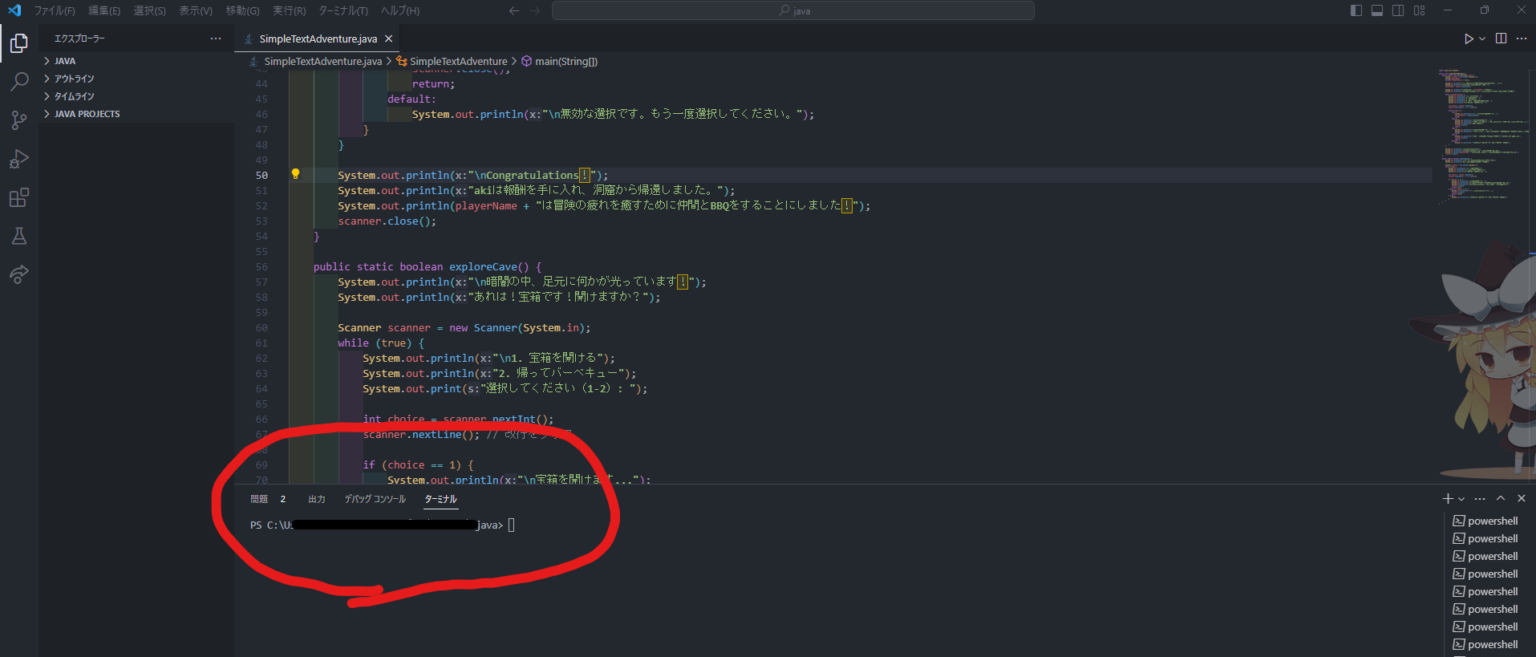Toggle the secondary sidebar visibility
This screenshot has height=657, width=1536.
point(1398,11)
